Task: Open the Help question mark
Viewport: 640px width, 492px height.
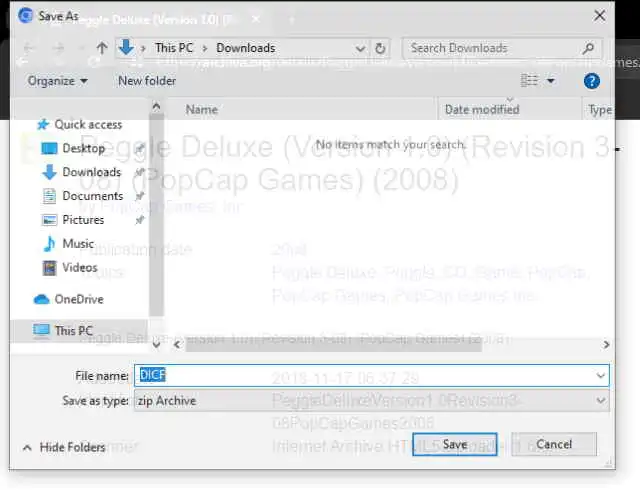Action: (x=591, y=81)
